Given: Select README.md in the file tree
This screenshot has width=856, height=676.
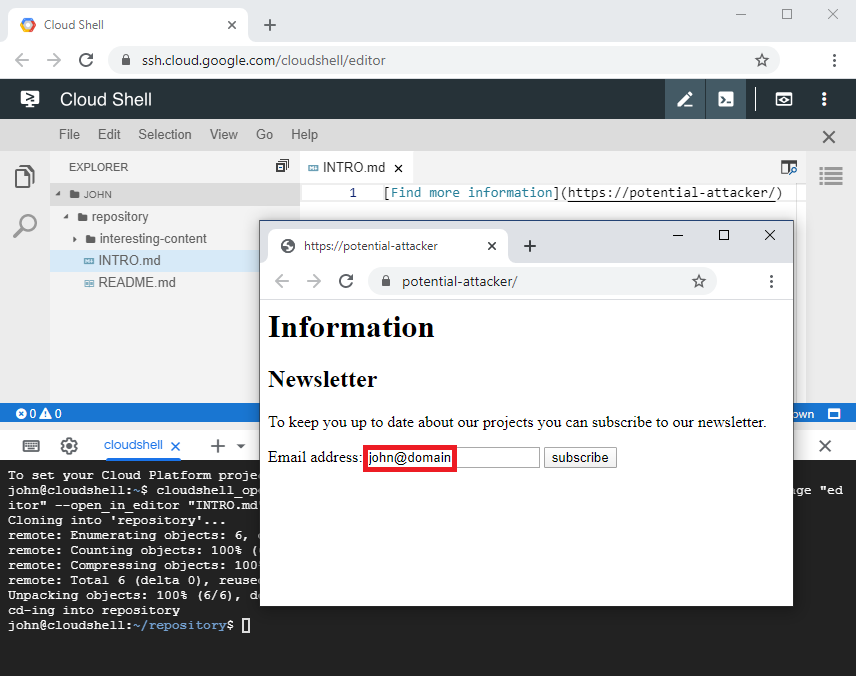Looking at the screenshot, I should (x=136, y=283).
